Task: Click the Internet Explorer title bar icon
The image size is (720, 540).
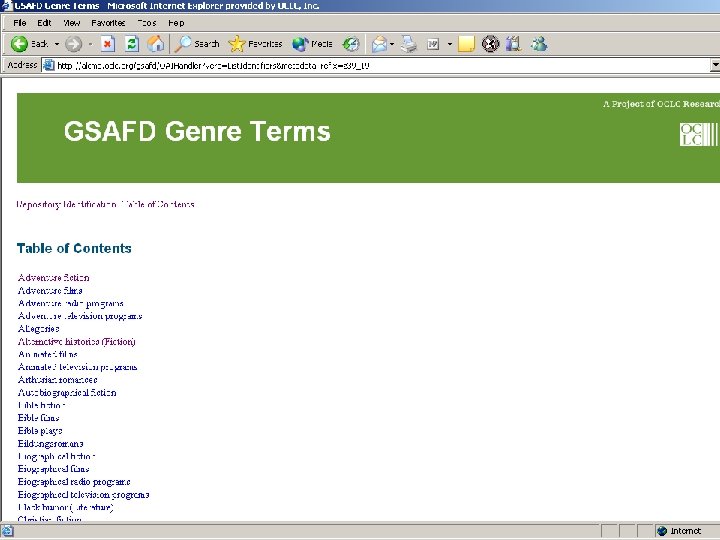Action: pyautogui.click(x=6, y=6)
